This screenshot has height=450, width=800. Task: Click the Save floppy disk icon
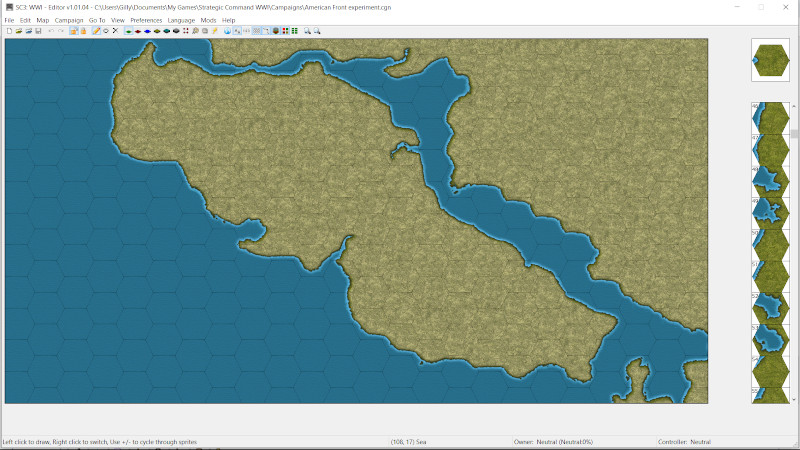pos(38,31)
